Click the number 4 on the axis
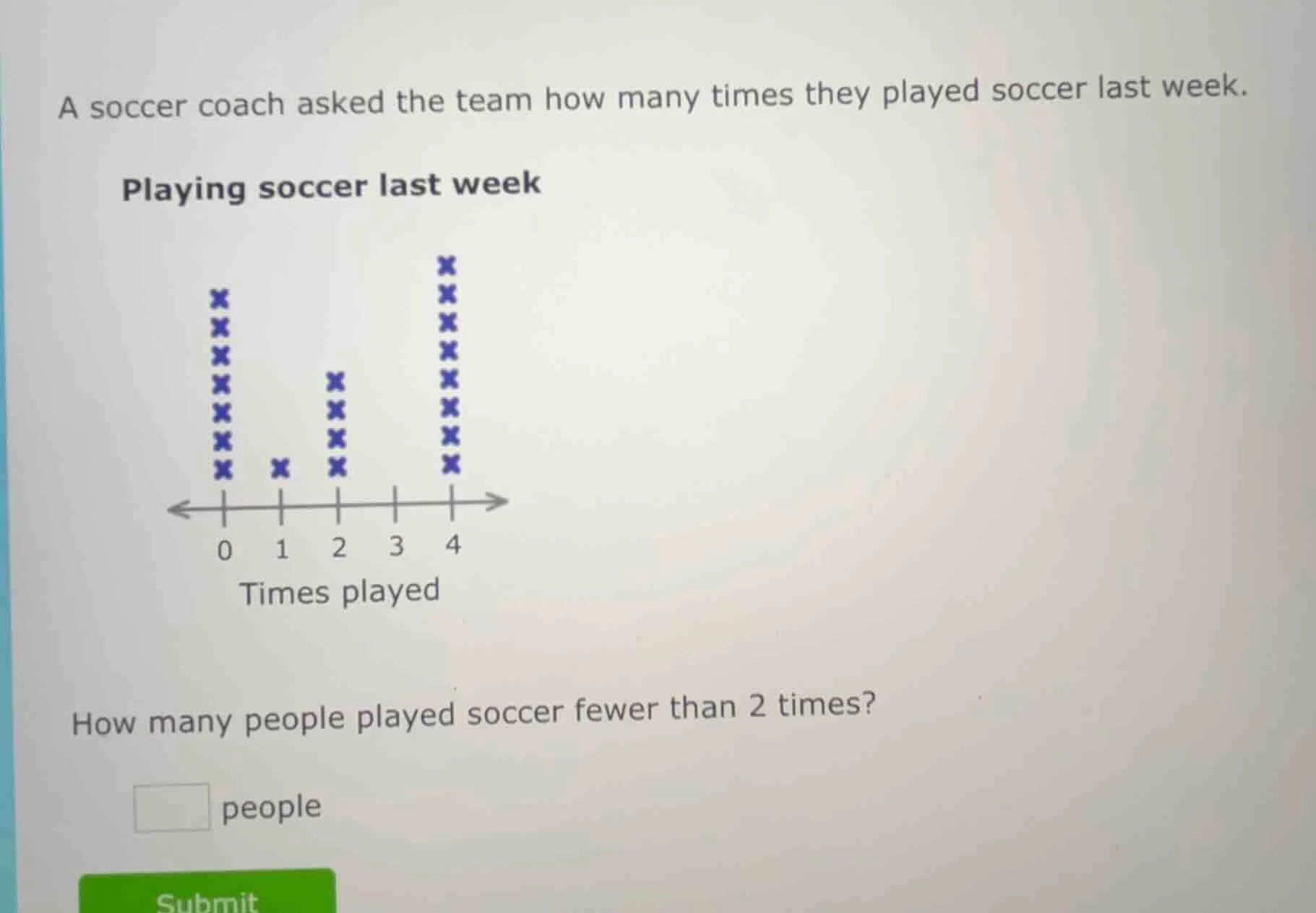 point(452,546)
